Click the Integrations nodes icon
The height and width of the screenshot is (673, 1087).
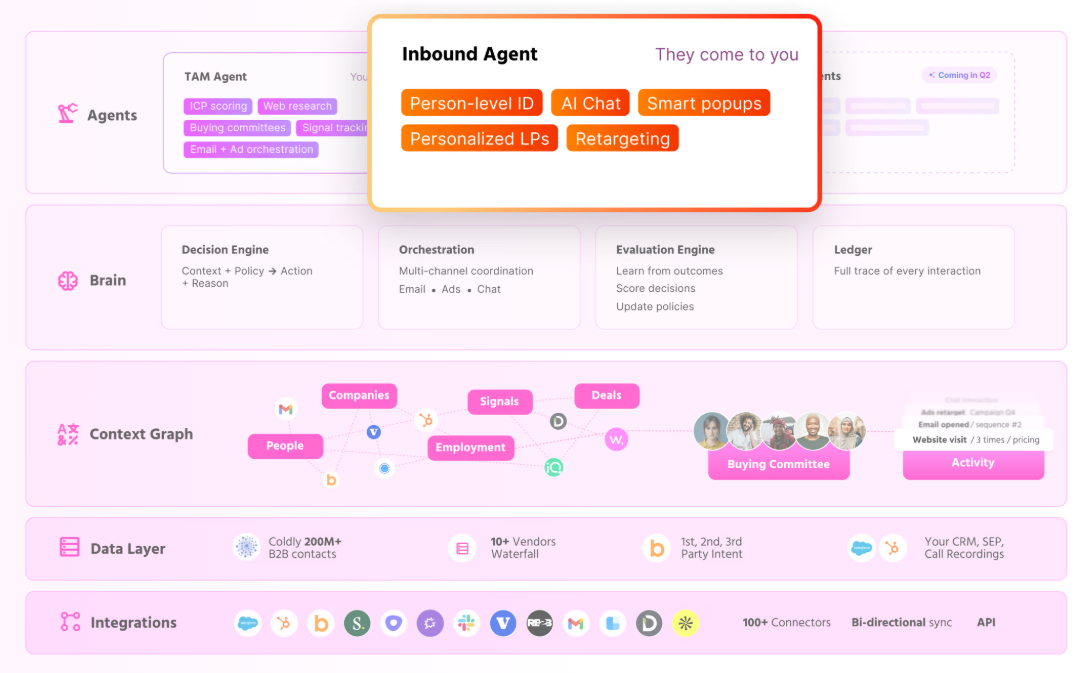[70, 622]
